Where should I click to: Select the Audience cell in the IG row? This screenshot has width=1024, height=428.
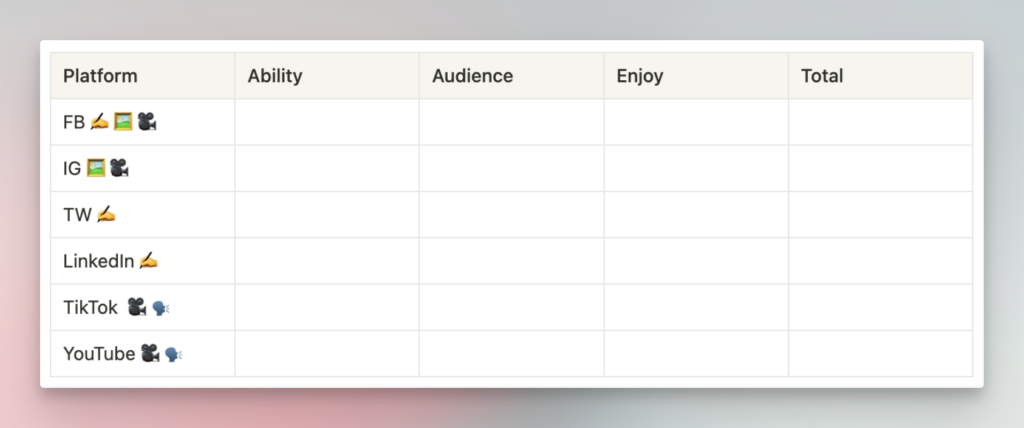click(x=511, y=168)
